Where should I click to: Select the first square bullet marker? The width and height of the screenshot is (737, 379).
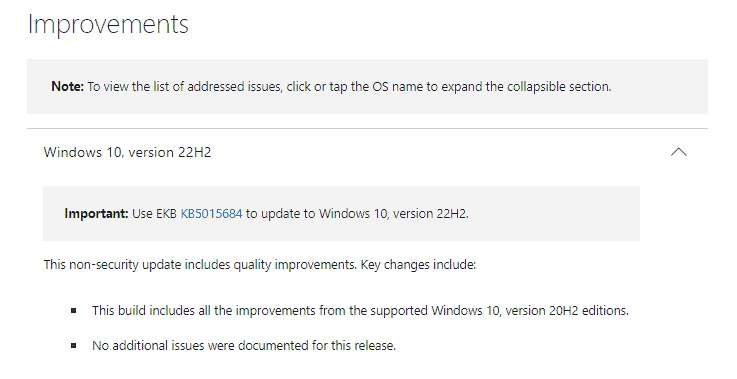coord(74,310)
